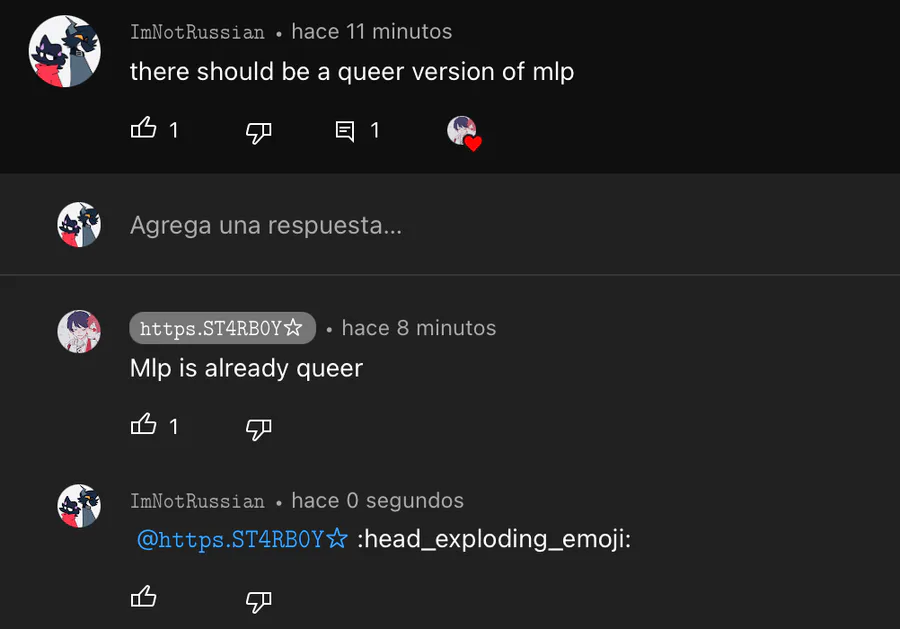
Task: Like the 'Mlp is already queer' reply
Action: pyautogui.click(x=143, y=425)
